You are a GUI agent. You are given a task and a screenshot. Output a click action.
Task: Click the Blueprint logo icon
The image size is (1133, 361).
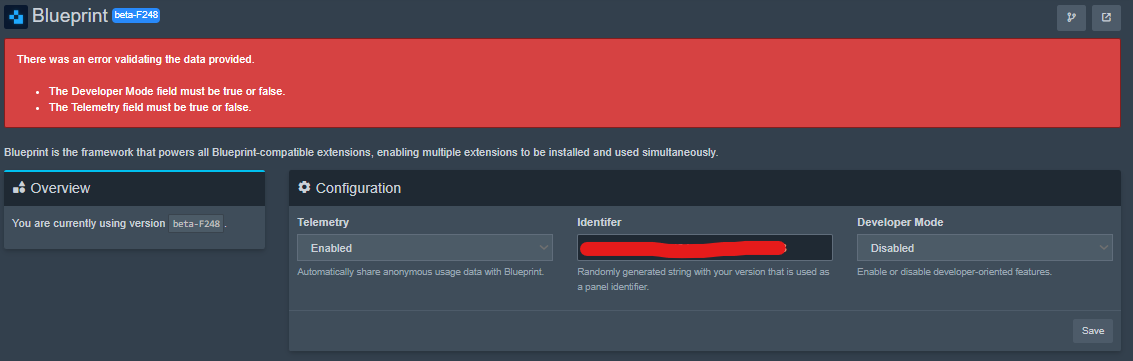pos(16,17)
